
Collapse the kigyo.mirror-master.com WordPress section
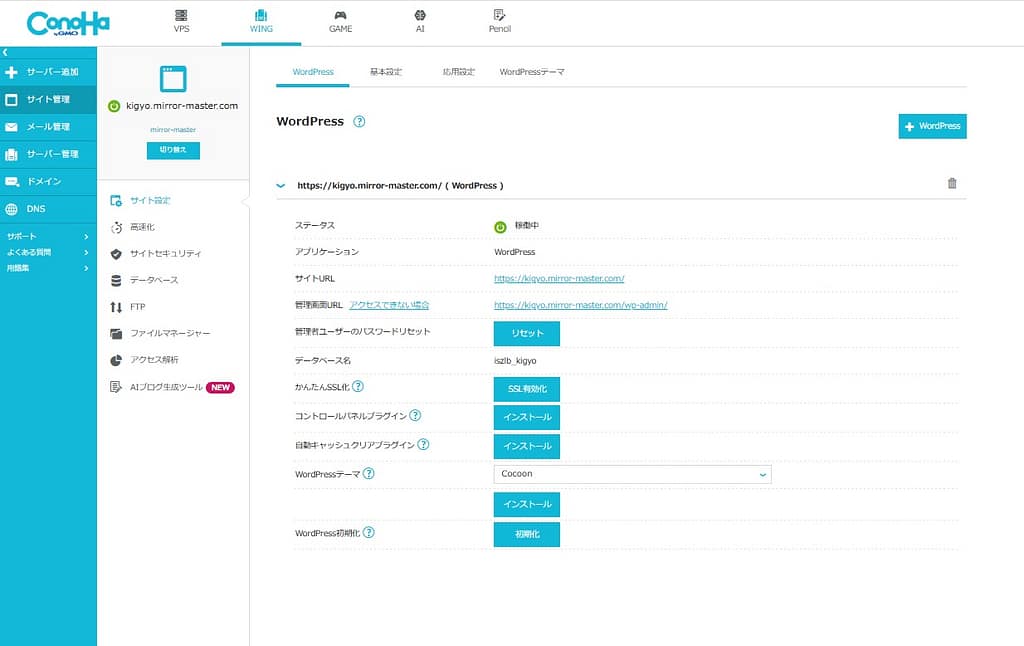pos(281,185)
